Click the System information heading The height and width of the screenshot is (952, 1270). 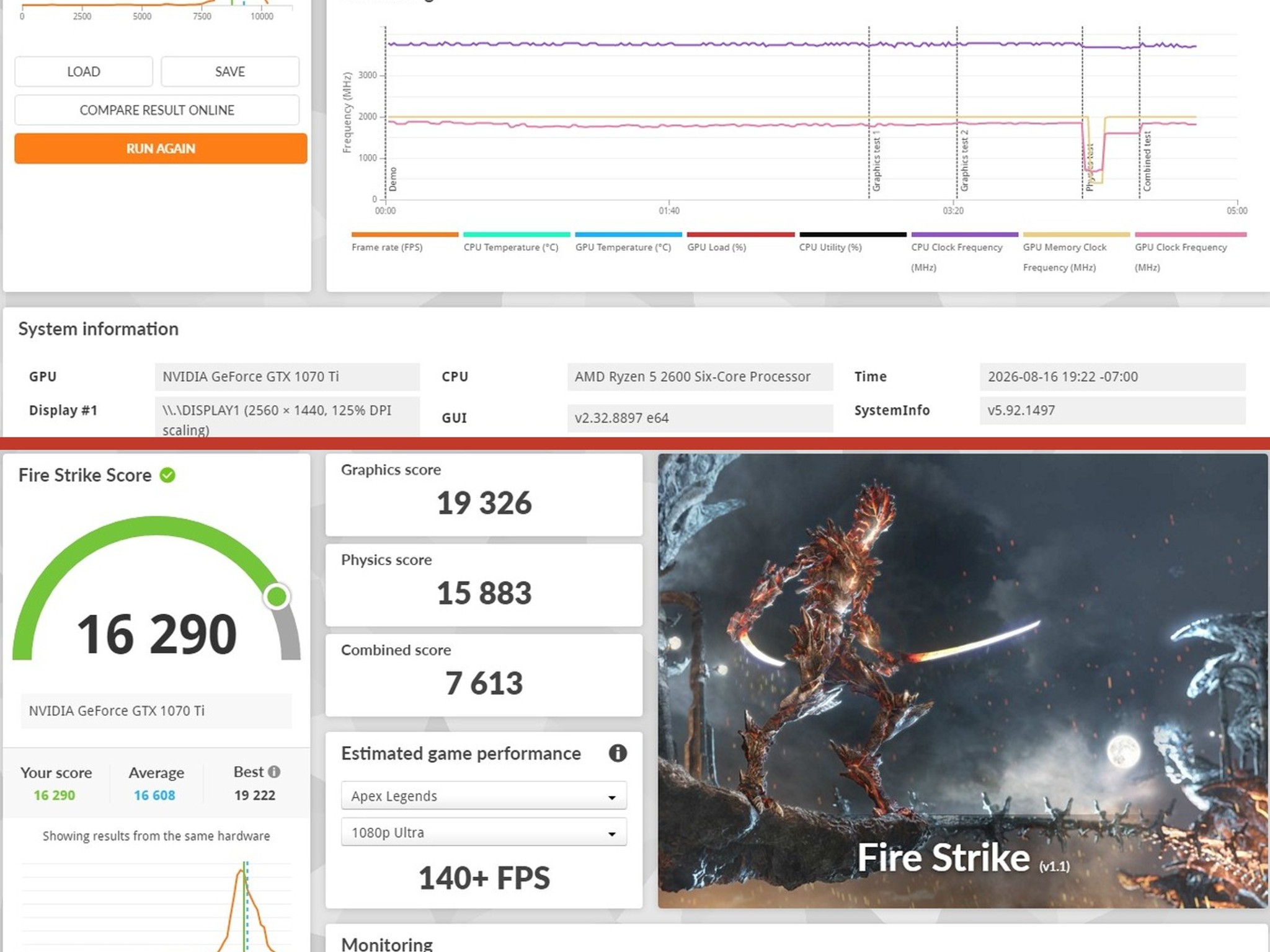[98, 328]
